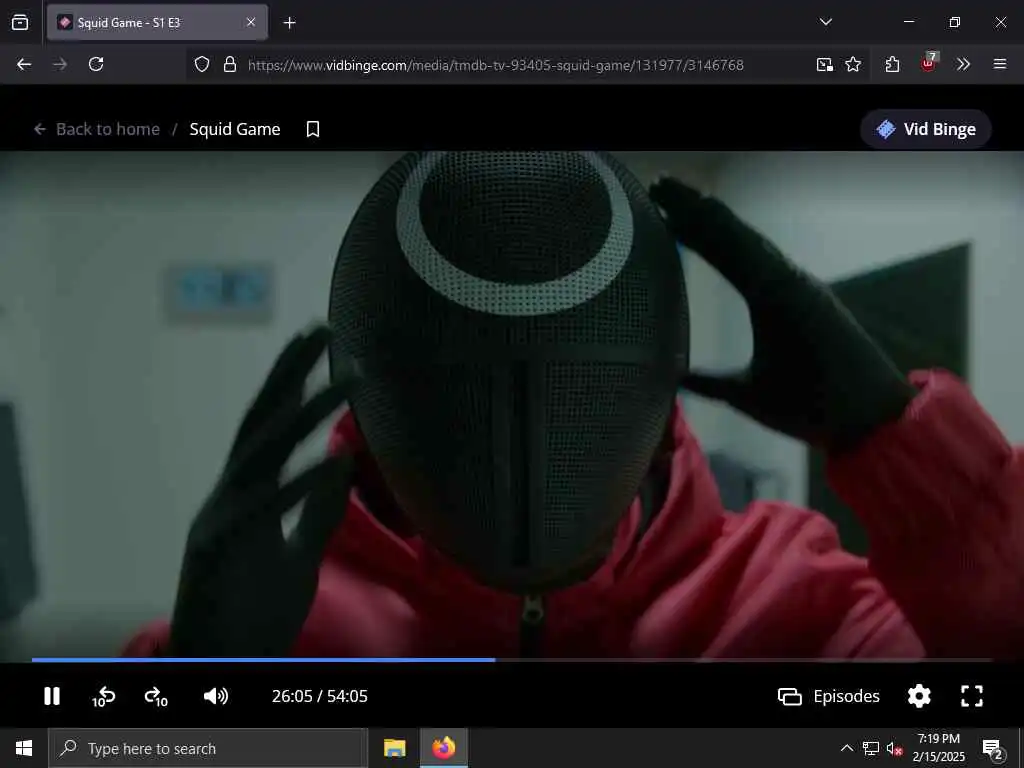This screenshot has height=768, width=1024.
Task: Click the video frame area
Action: 512,404
